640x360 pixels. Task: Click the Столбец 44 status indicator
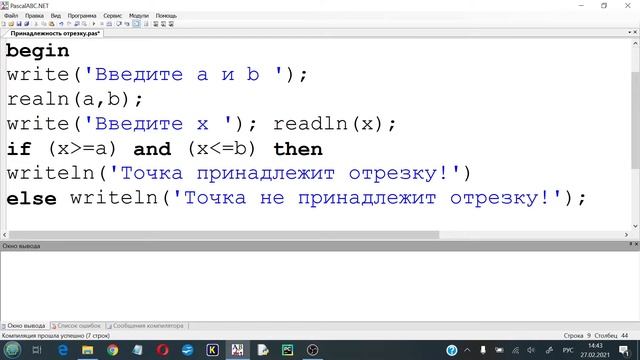click(611, 336)
